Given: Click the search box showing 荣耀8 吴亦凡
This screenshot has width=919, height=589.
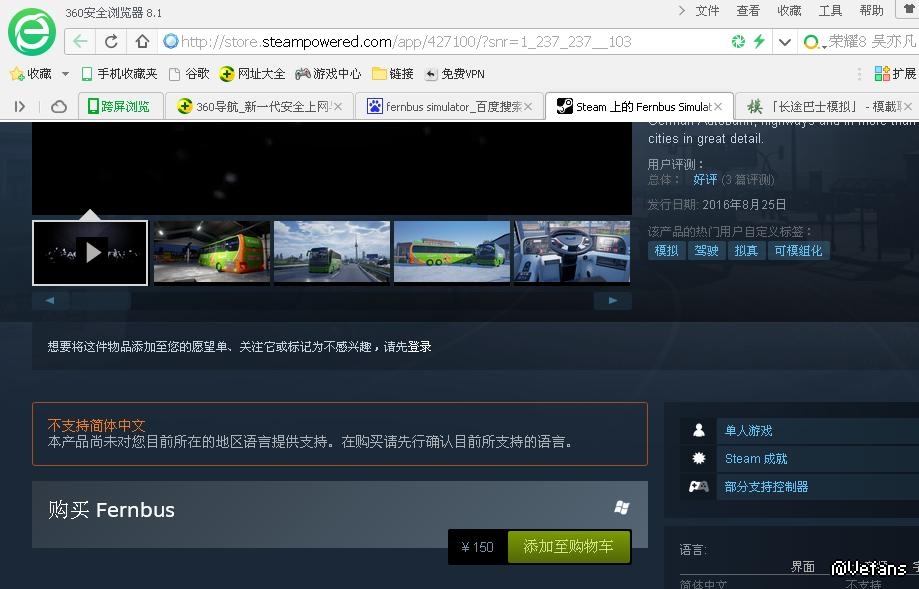Looking at the screenshot, I should click(x=872, y=42).
